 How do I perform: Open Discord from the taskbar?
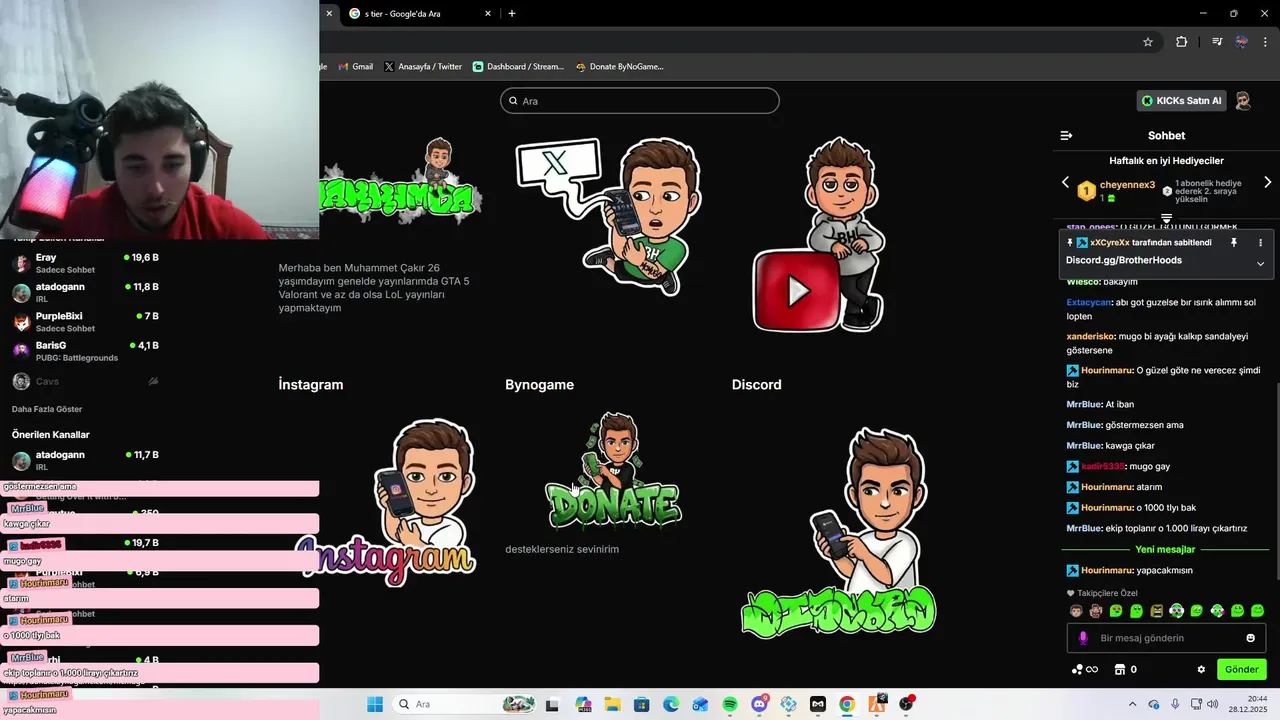[760, 704]
